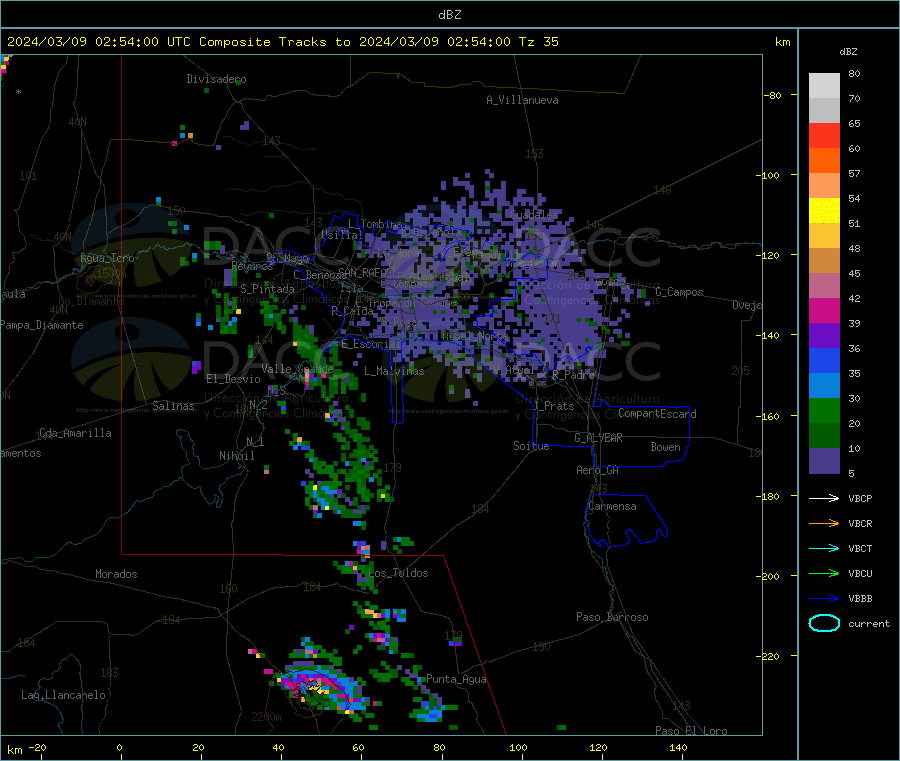Click the 'Salinas' map label

click(173, 406)
